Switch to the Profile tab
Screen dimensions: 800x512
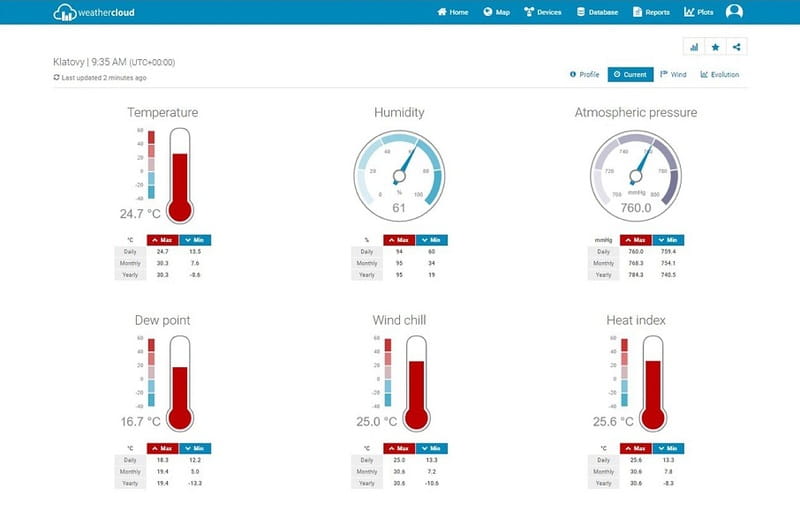click(x=584, y=74)
